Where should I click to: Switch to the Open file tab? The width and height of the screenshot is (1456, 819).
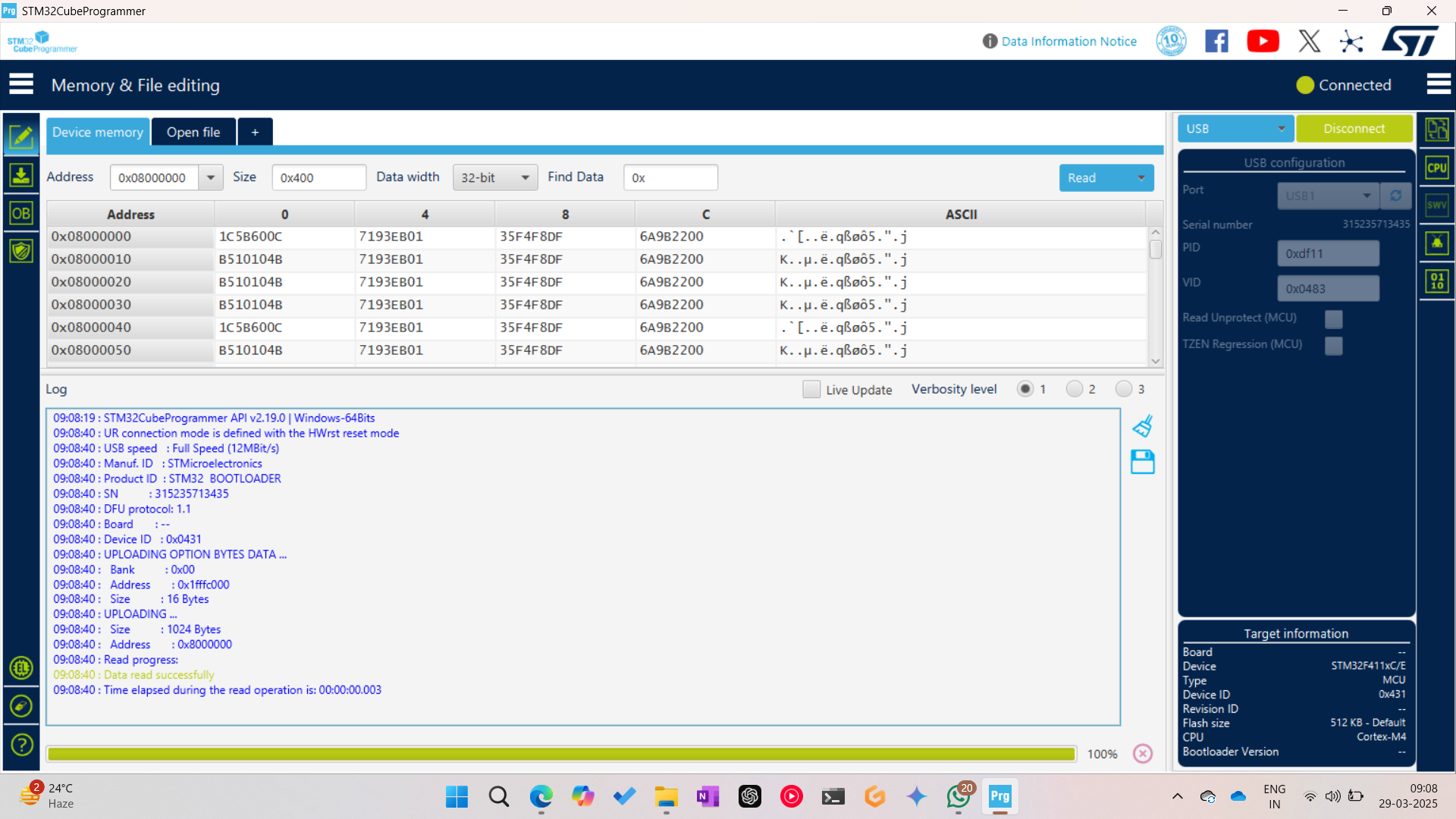[193, 131]
